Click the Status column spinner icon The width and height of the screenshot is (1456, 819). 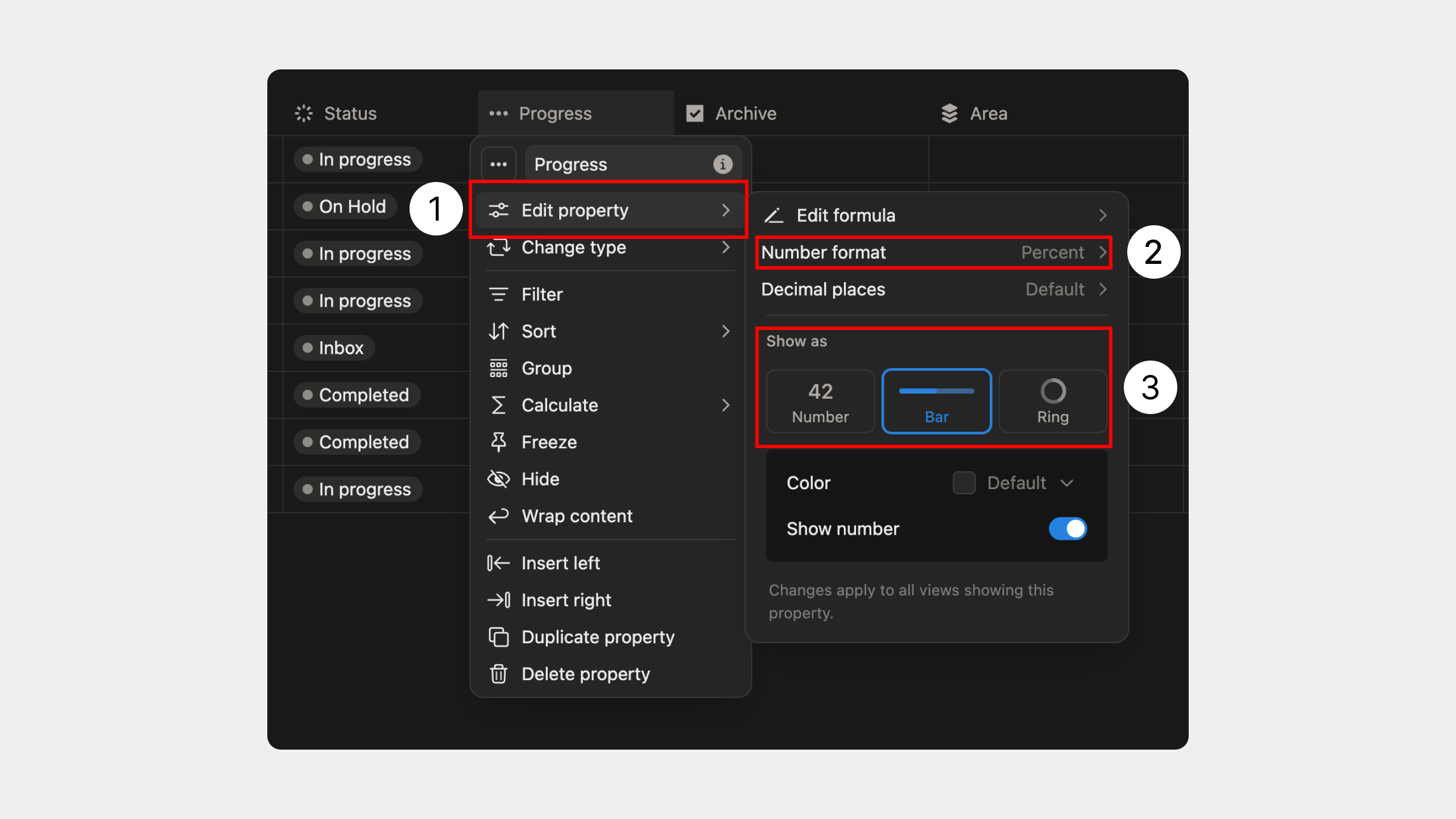click(x=303, y=113)
